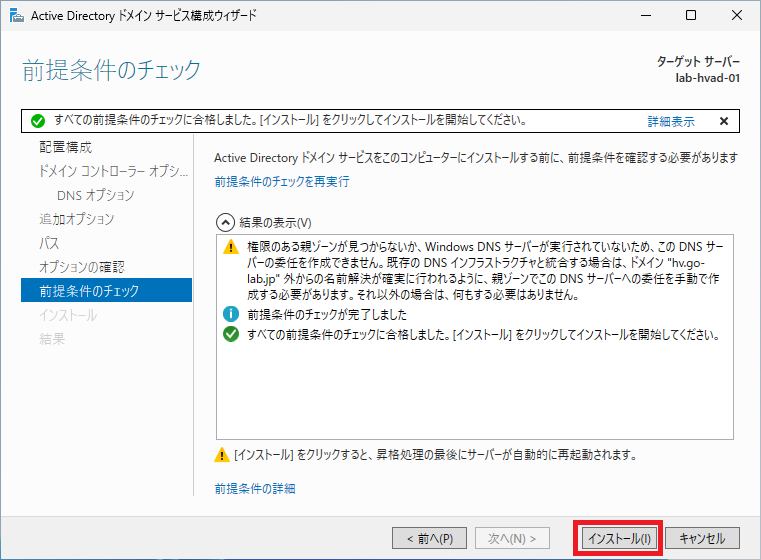
Task: Select highlighted 前提条件のチェック step
Action: pos(106,290)
